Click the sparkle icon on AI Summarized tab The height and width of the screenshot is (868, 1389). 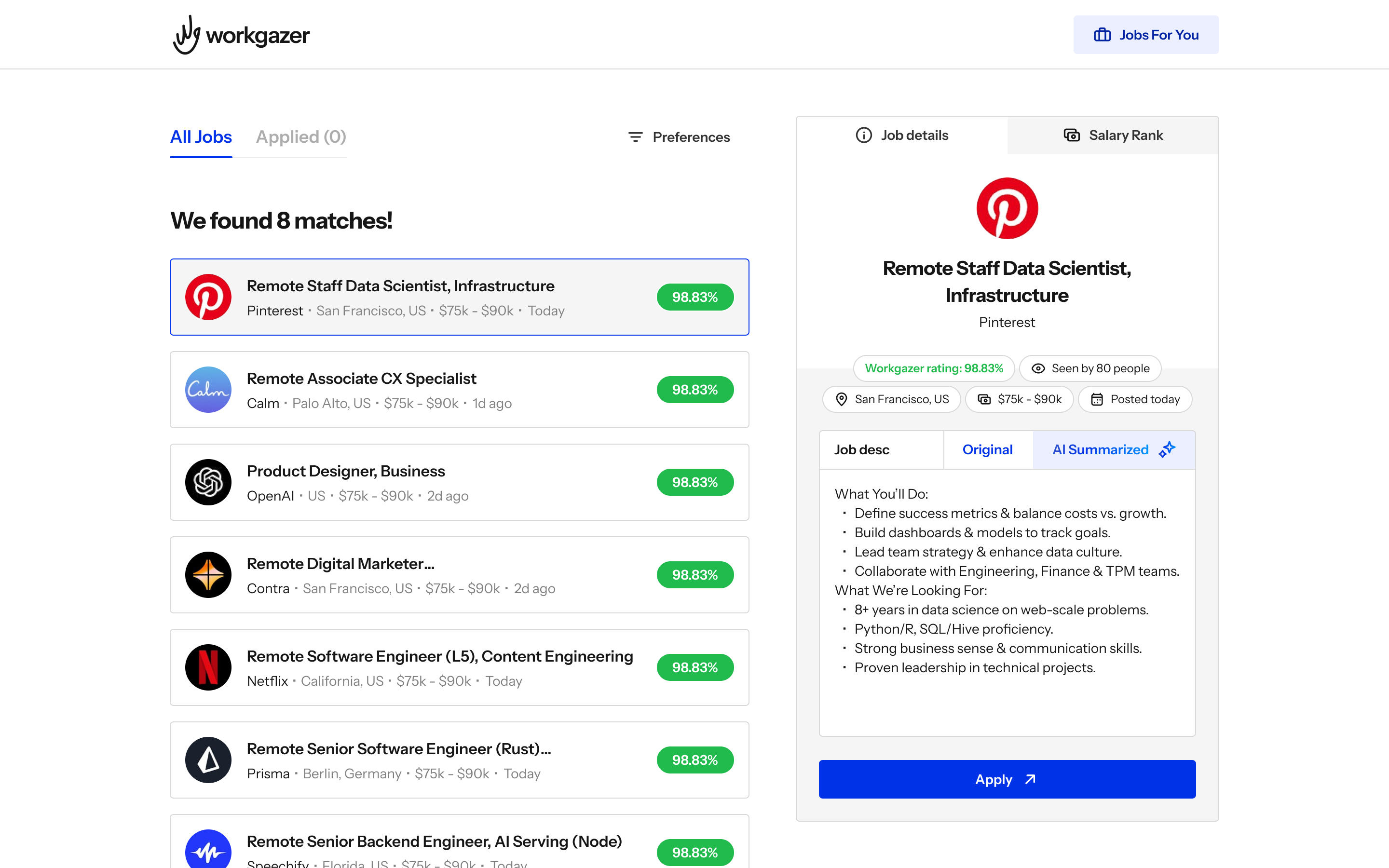point(1167,449)
